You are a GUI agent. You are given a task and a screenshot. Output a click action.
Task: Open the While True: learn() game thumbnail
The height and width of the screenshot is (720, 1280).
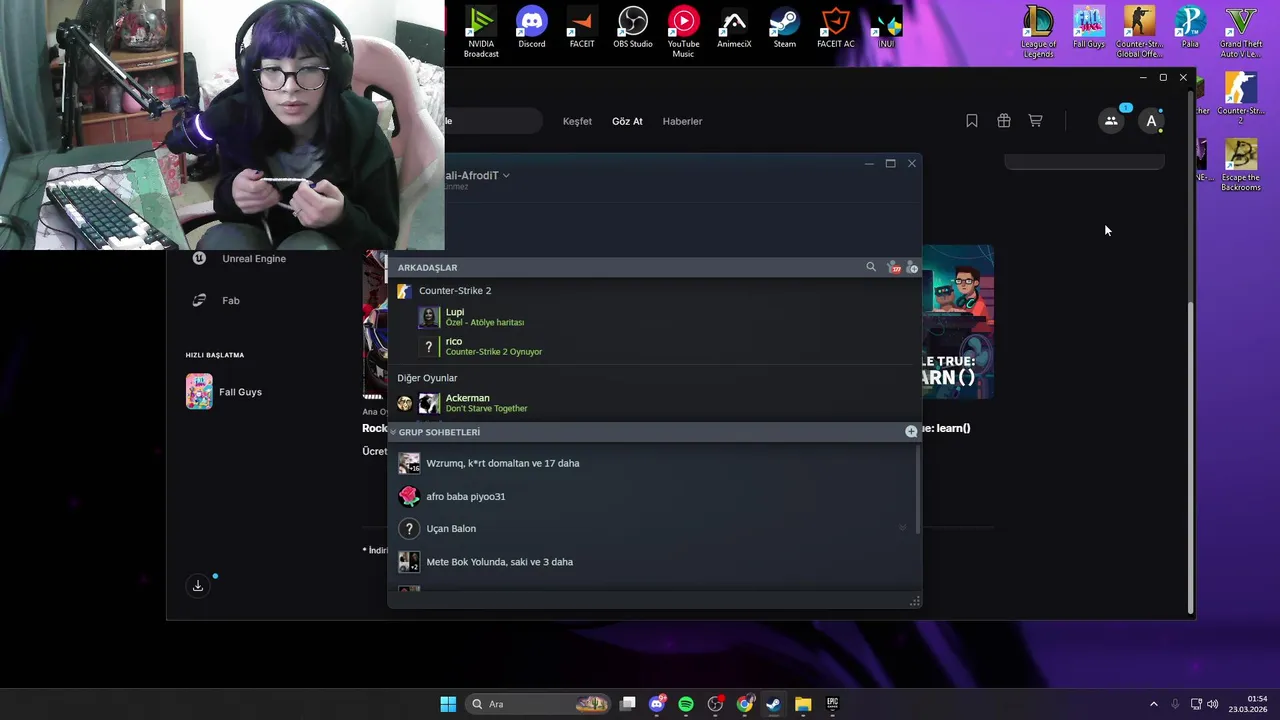pos(958,322)
